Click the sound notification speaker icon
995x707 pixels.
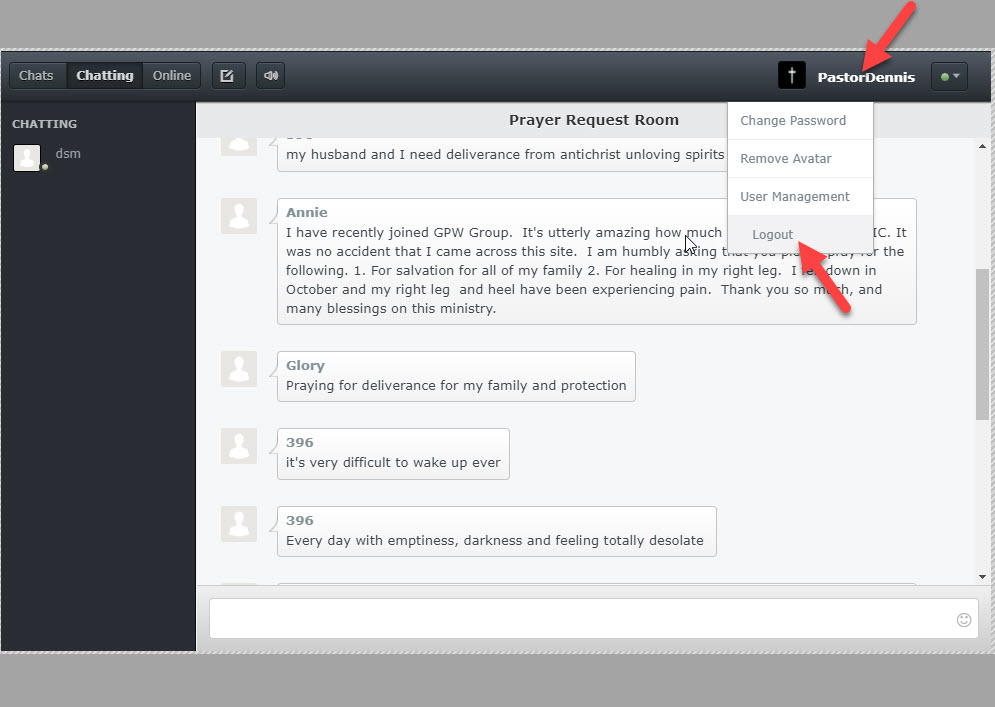point(269,75)
